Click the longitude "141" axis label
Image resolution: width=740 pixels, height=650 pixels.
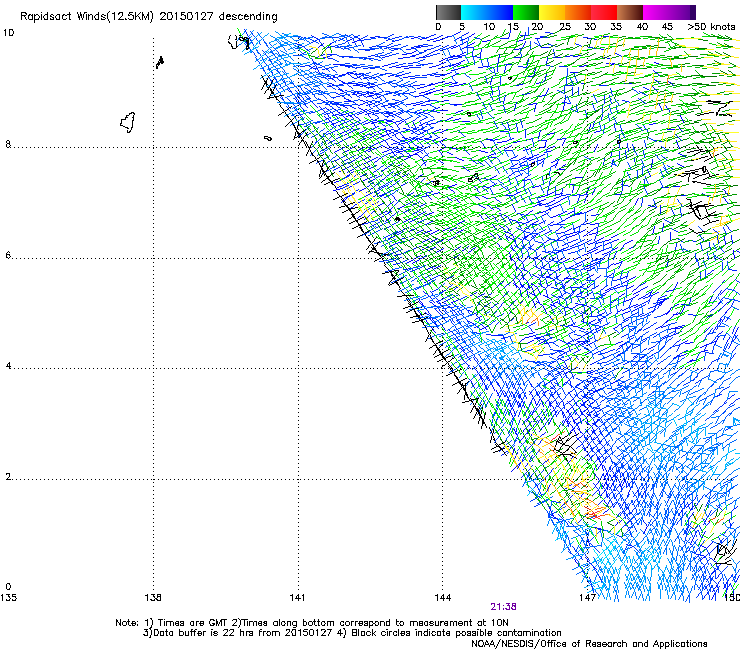point(297,598)
